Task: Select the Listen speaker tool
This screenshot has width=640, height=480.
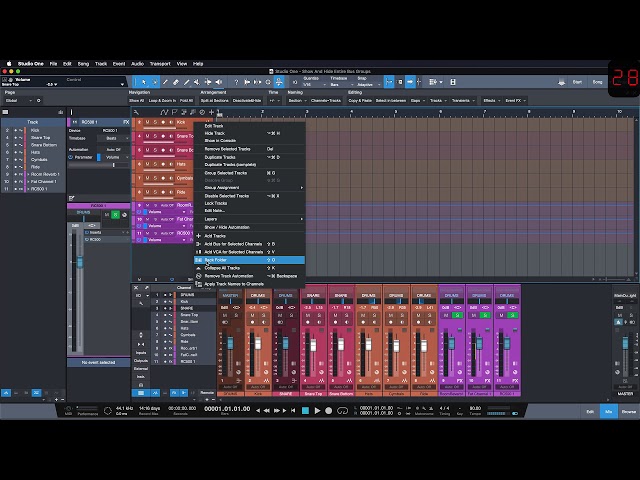Action: tap(219, 82)
